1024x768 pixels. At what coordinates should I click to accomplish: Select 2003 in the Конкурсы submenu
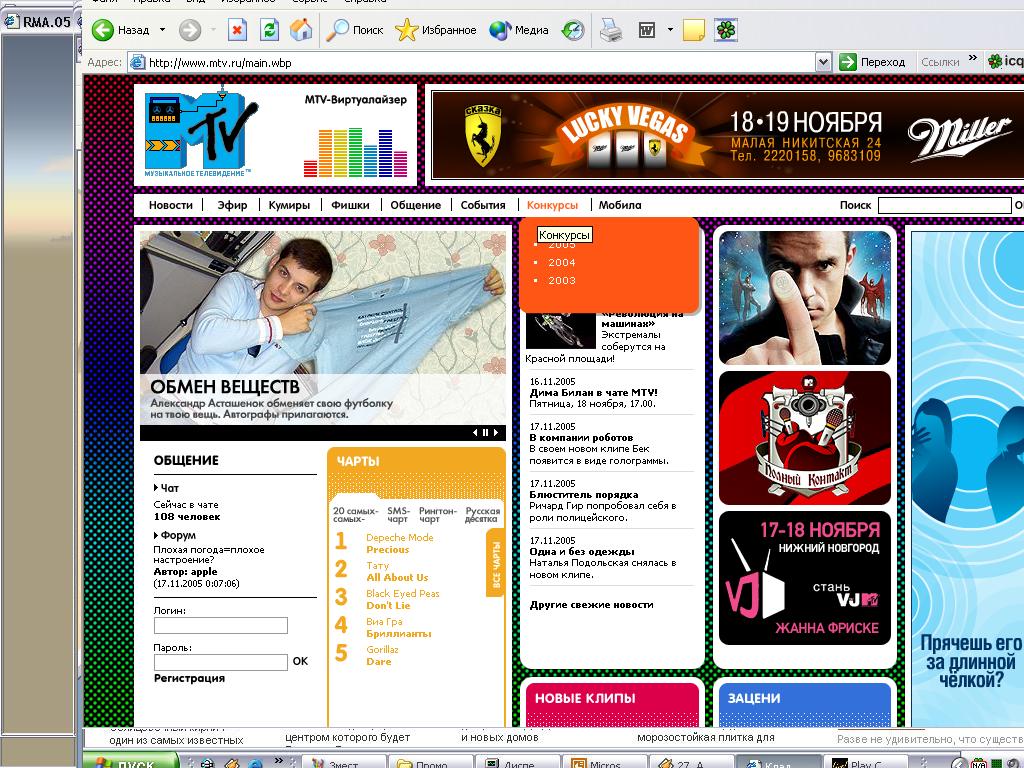562,280
